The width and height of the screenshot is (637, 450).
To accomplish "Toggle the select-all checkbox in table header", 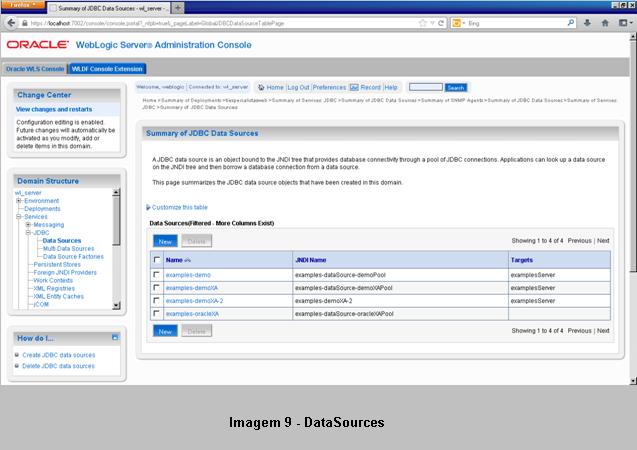I will [157, 260].
